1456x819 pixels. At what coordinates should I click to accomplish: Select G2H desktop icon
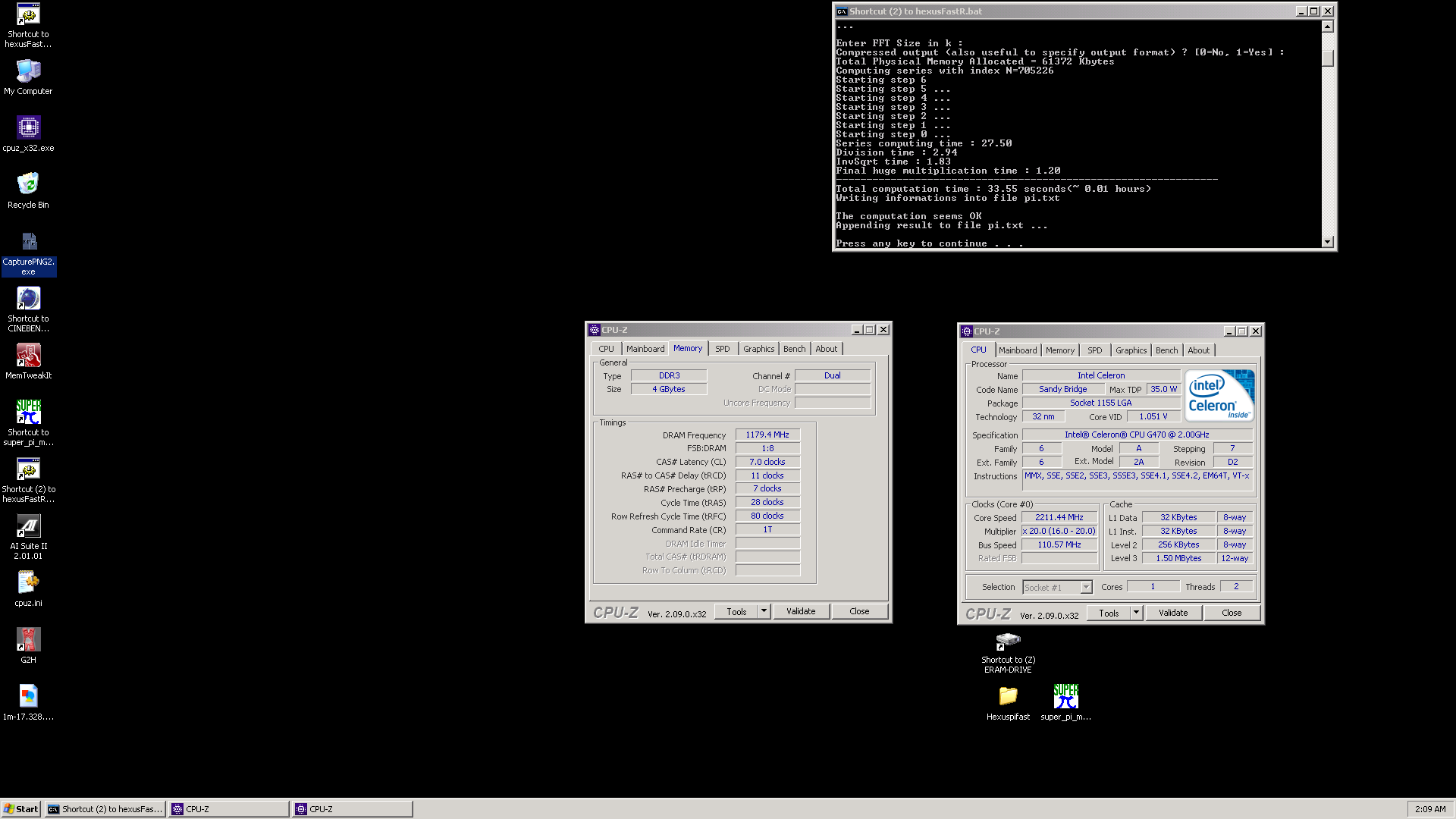(x=28, y=646)
